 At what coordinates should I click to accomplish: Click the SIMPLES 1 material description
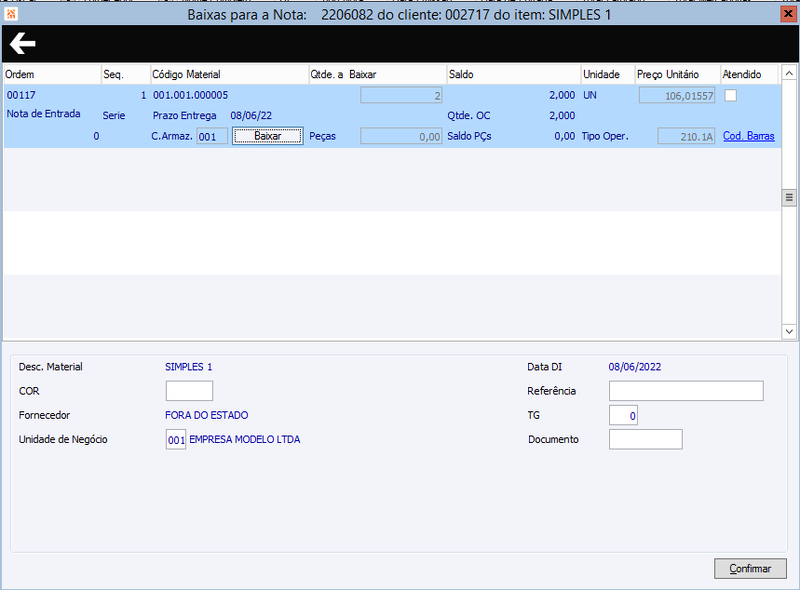coord(188,367)
